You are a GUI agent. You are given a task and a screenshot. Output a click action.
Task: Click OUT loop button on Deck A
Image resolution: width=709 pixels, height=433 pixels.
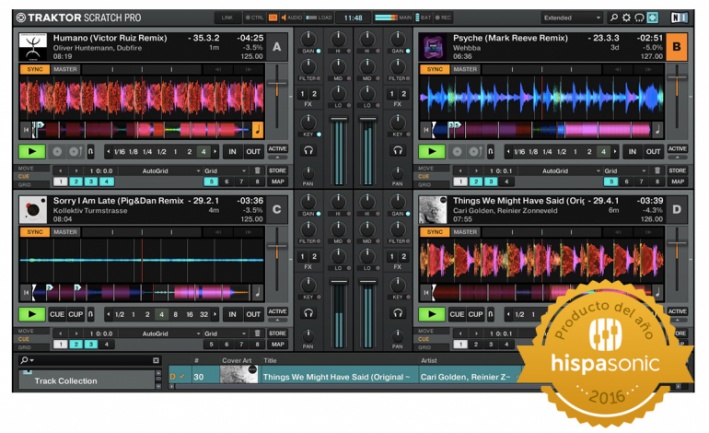pos(253,151)
